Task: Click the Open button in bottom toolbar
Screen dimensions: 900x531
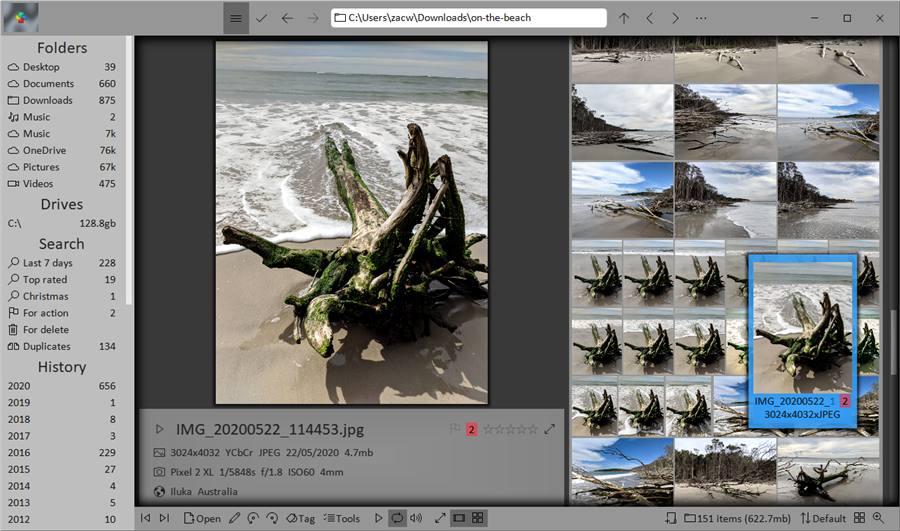Action: [202, 518]
